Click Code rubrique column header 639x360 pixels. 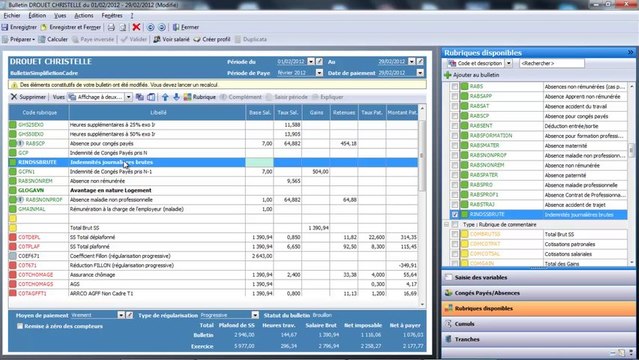coord(39,113)
